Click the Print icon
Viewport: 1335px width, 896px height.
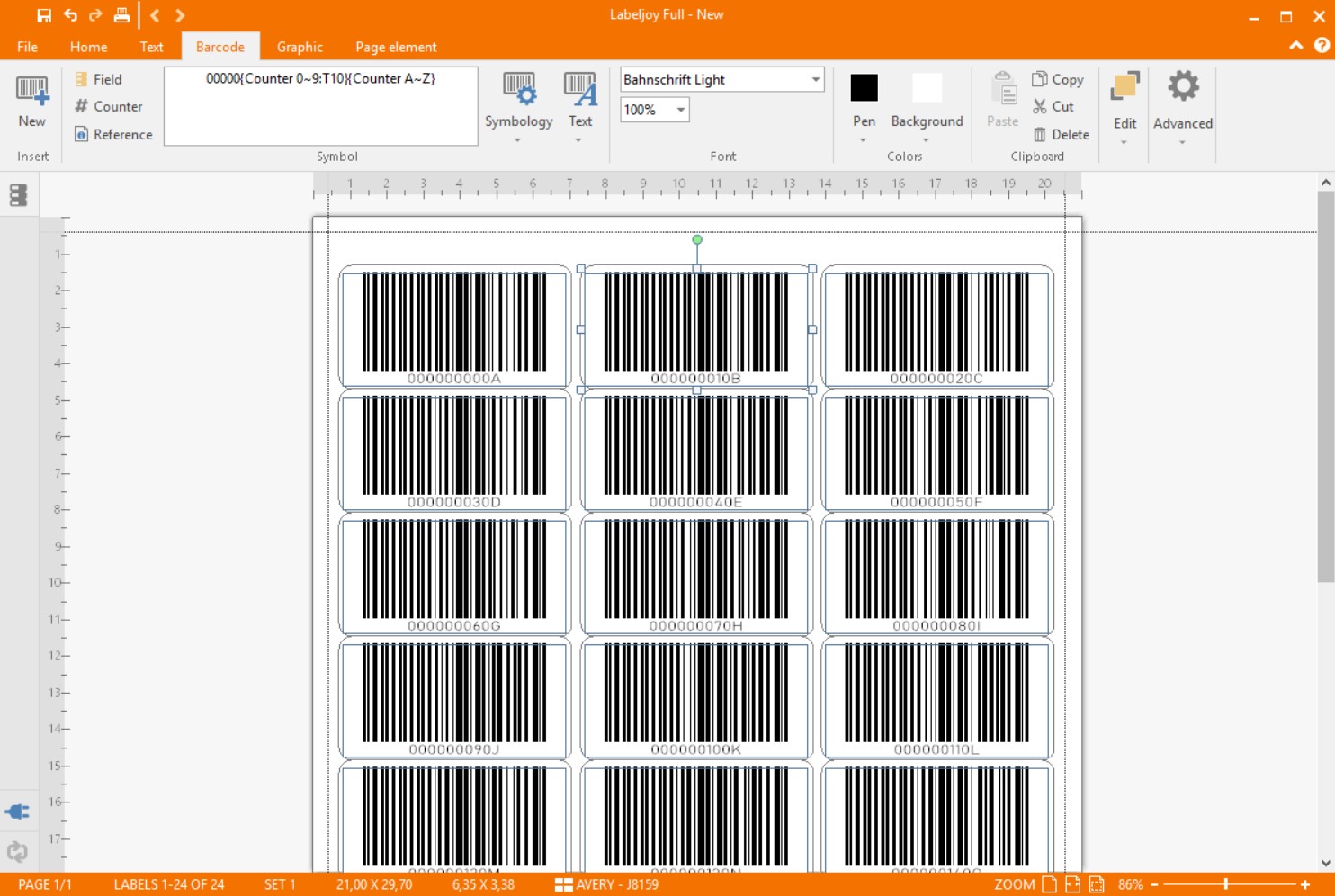(x=121, y=15)
